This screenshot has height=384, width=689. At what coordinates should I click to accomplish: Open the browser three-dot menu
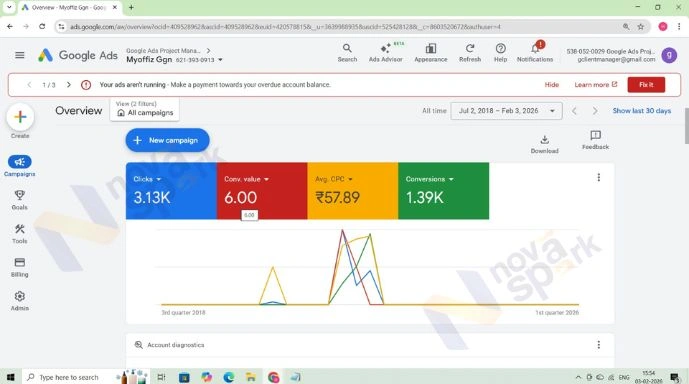click(x=679, y=27)
